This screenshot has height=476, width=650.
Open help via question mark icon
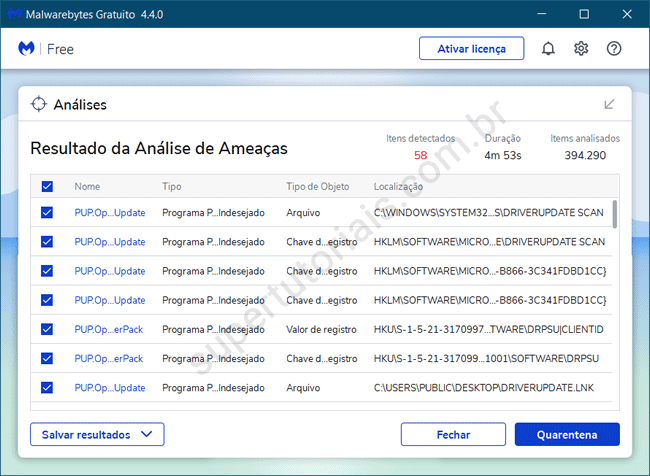pos(614,48)
